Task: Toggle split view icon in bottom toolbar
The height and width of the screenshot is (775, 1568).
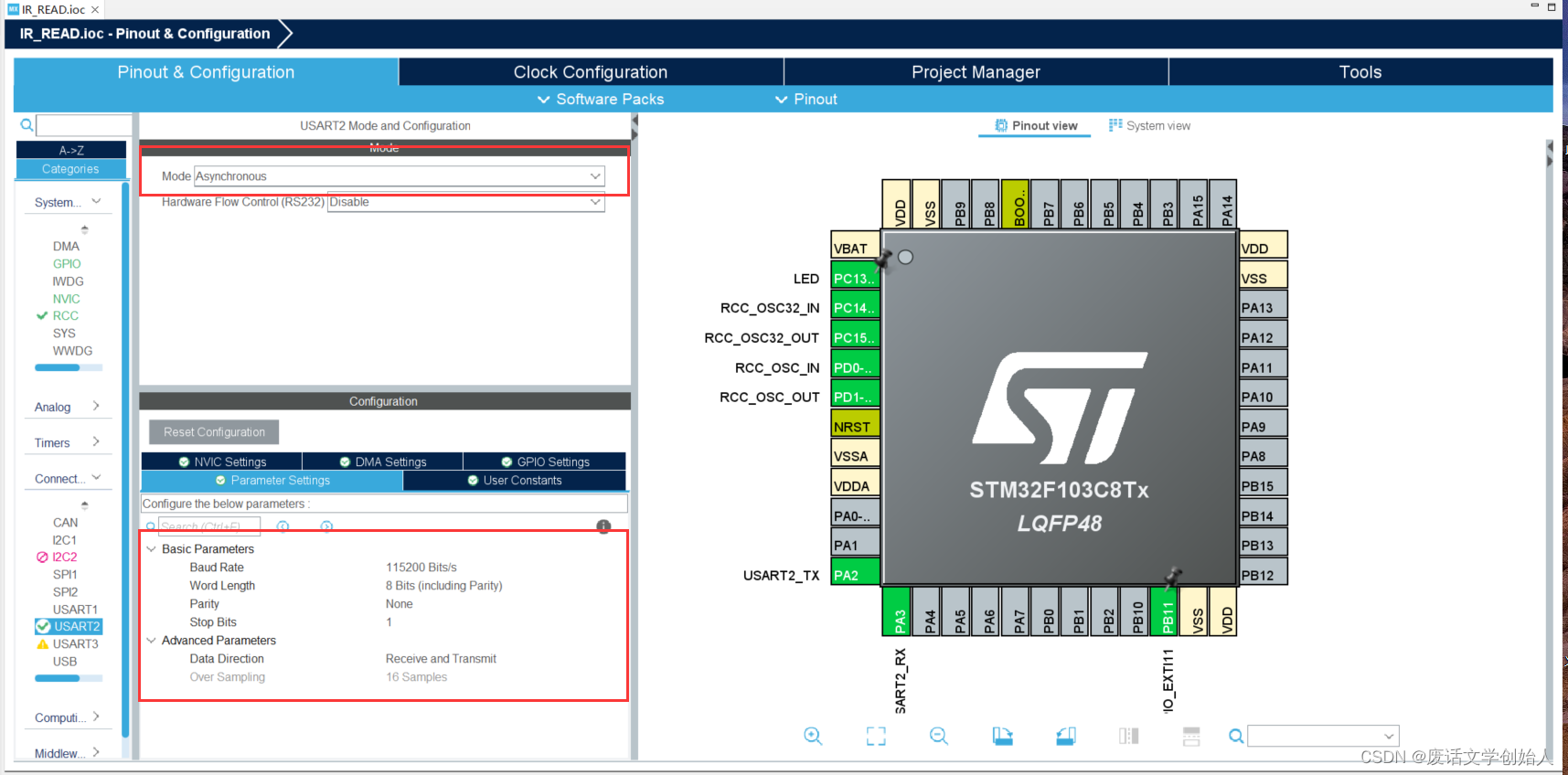Action: click(1129, 736)
